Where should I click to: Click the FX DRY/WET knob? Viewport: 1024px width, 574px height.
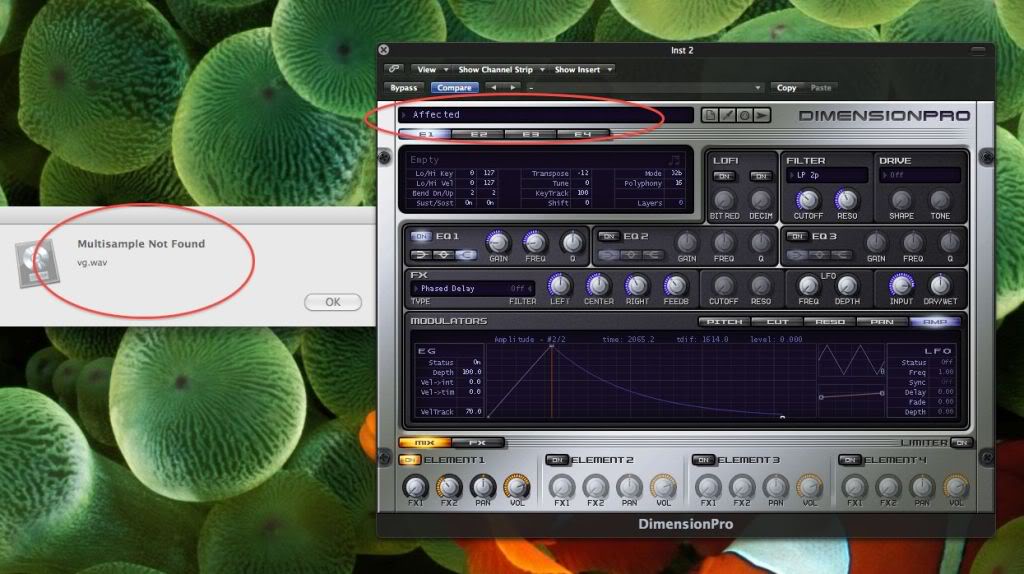[940, 285]
